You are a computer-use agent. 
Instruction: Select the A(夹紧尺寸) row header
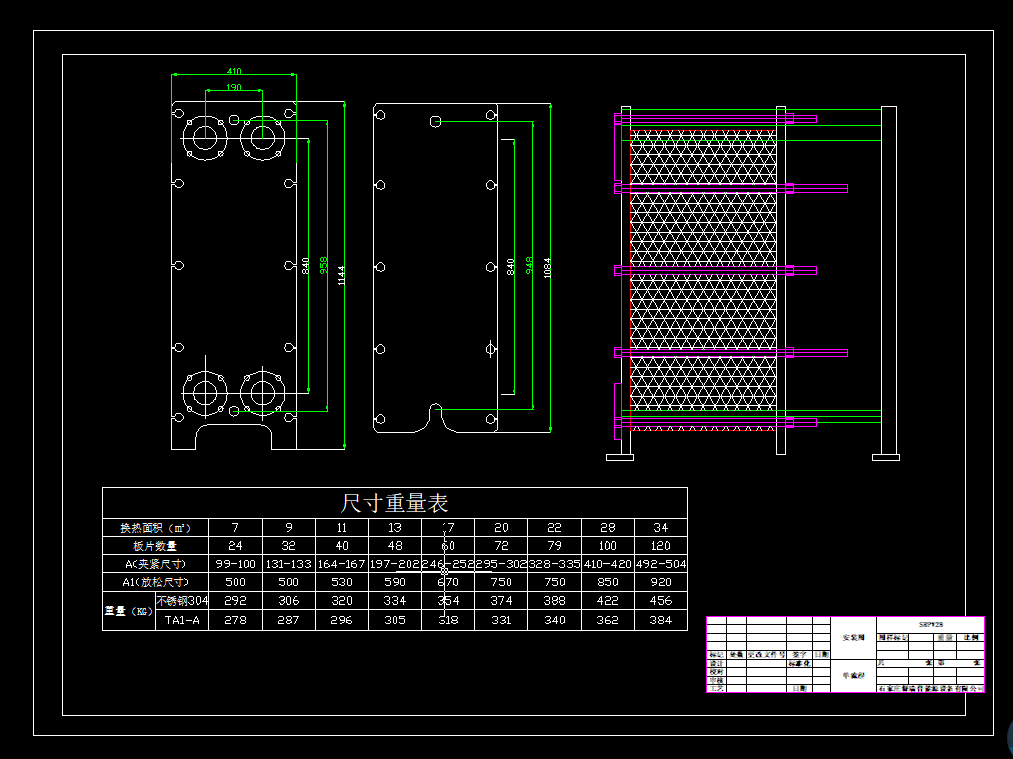tap(155, 564)
